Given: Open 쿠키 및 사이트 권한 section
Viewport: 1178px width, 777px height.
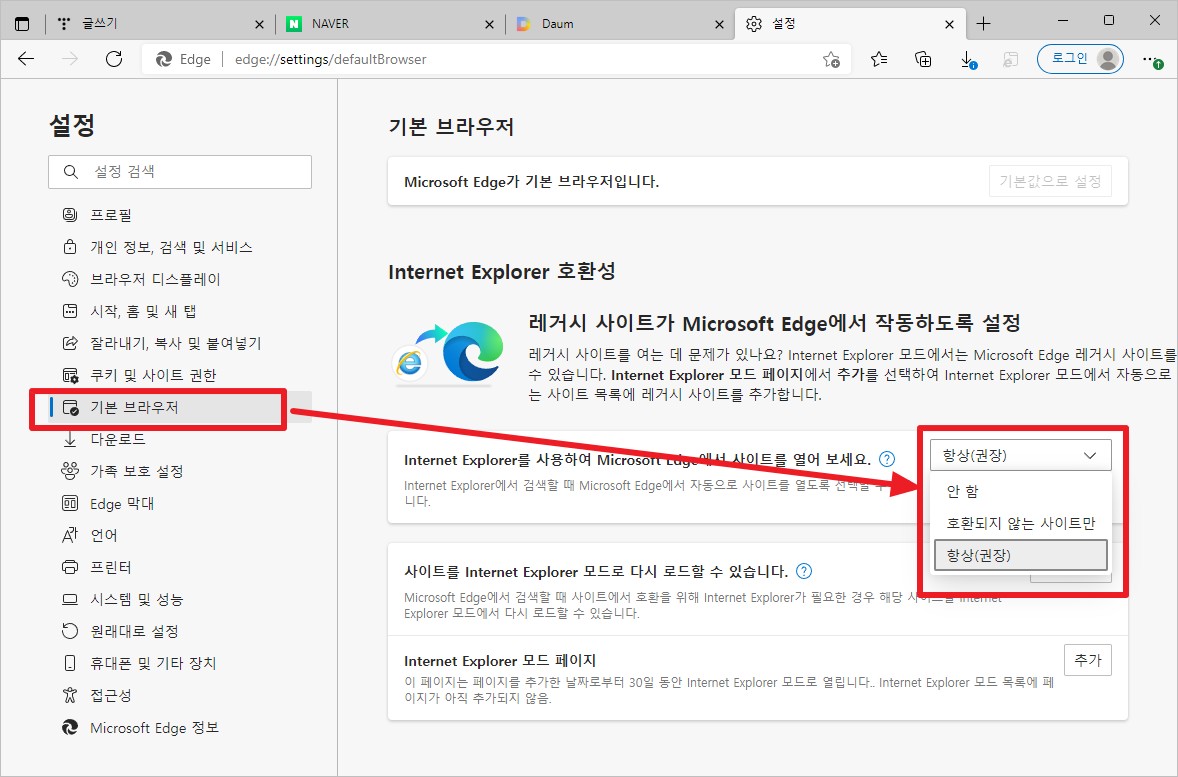Looking at the screenshot, I should click(x=180, y=375).
